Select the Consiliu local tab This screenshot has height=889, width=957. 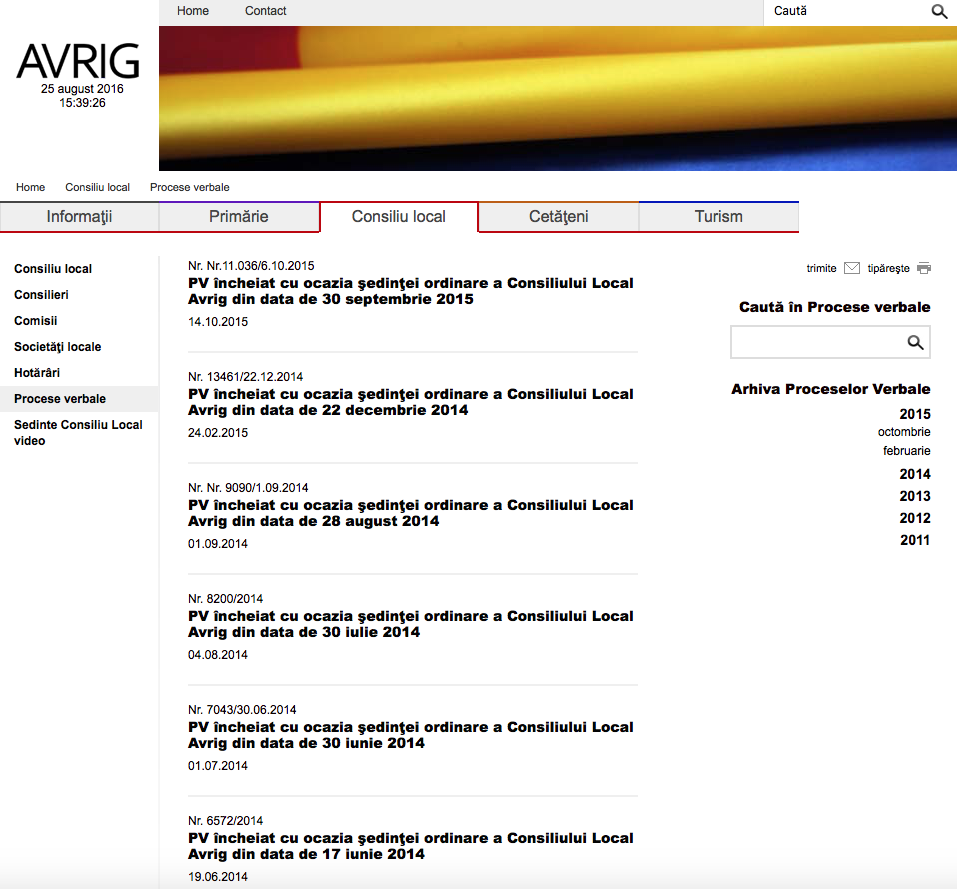coord(399,217)
